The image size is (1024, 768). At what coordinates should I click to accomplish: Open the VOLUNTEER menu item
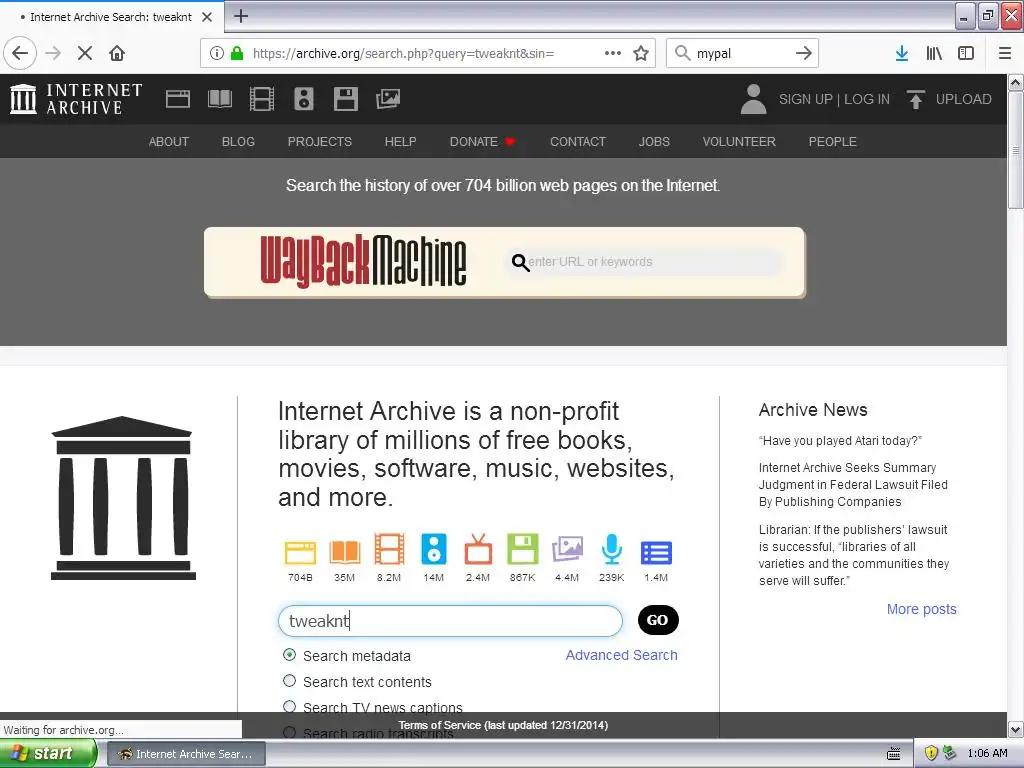739,142
